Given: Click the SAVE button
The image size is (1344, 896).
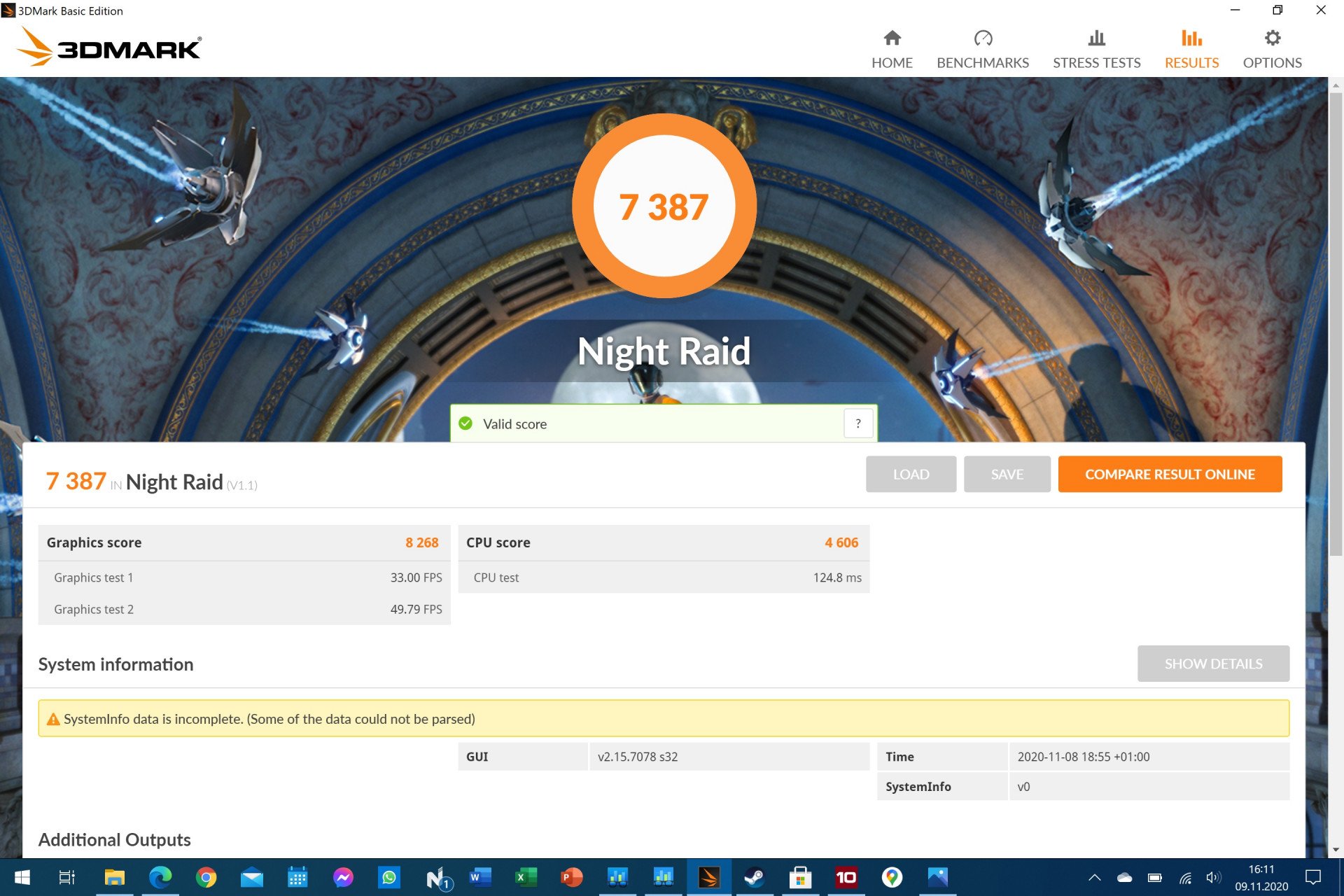Looking at the screenshot, I should tap(1007, 474).
